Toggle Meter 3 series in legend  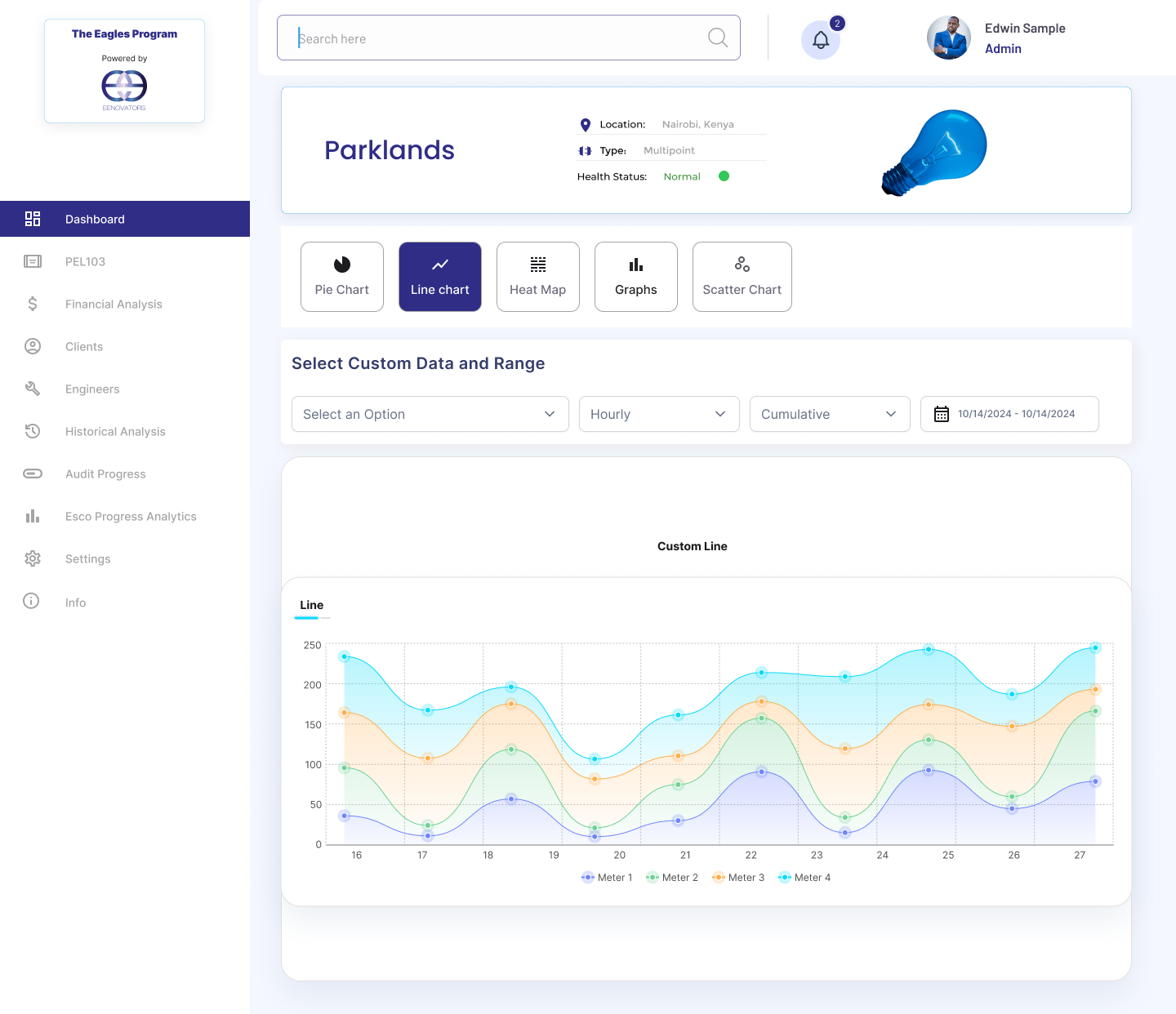(x=738, y=878)
